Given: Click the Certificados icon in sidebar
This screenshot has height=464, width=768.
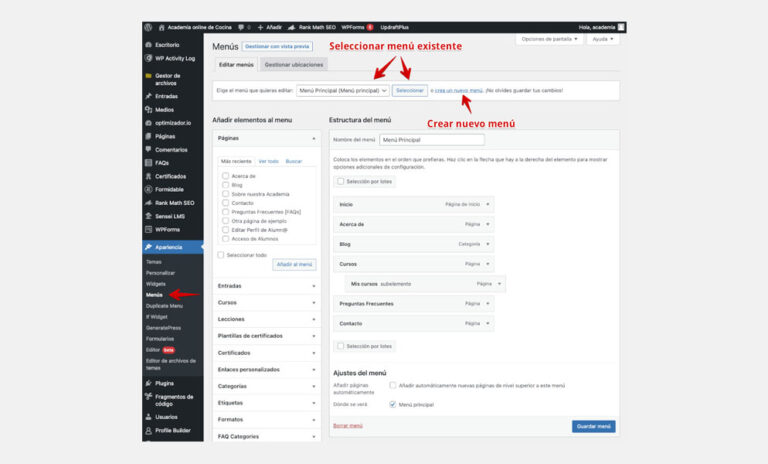Looking at the screenshot, I should point(148,176).
